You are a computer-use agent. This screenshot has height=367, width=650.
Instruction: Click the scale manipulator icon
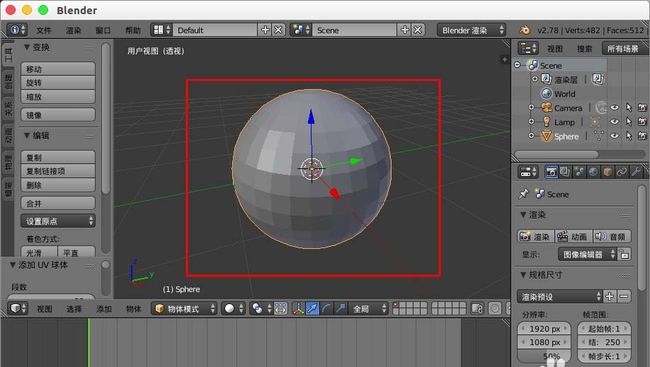tap(340, 309)
